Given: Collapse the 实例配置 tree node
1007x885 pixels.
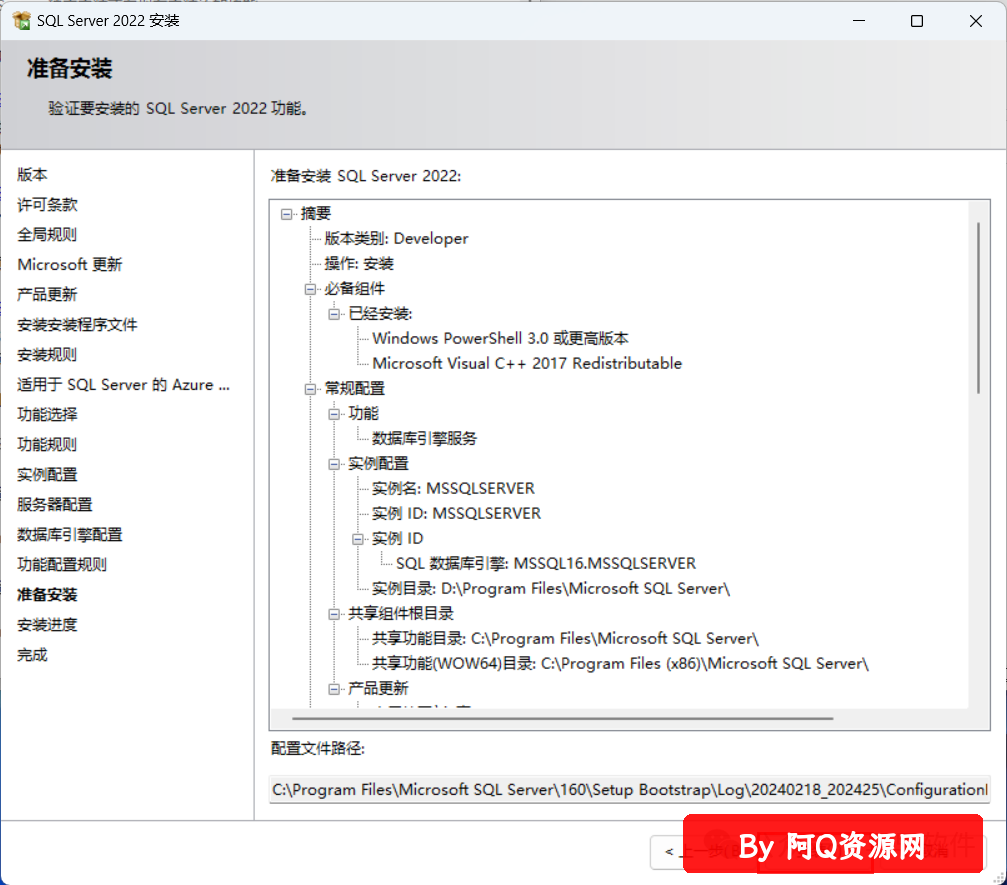Looking at the screenshot, I should coord(334,464).
